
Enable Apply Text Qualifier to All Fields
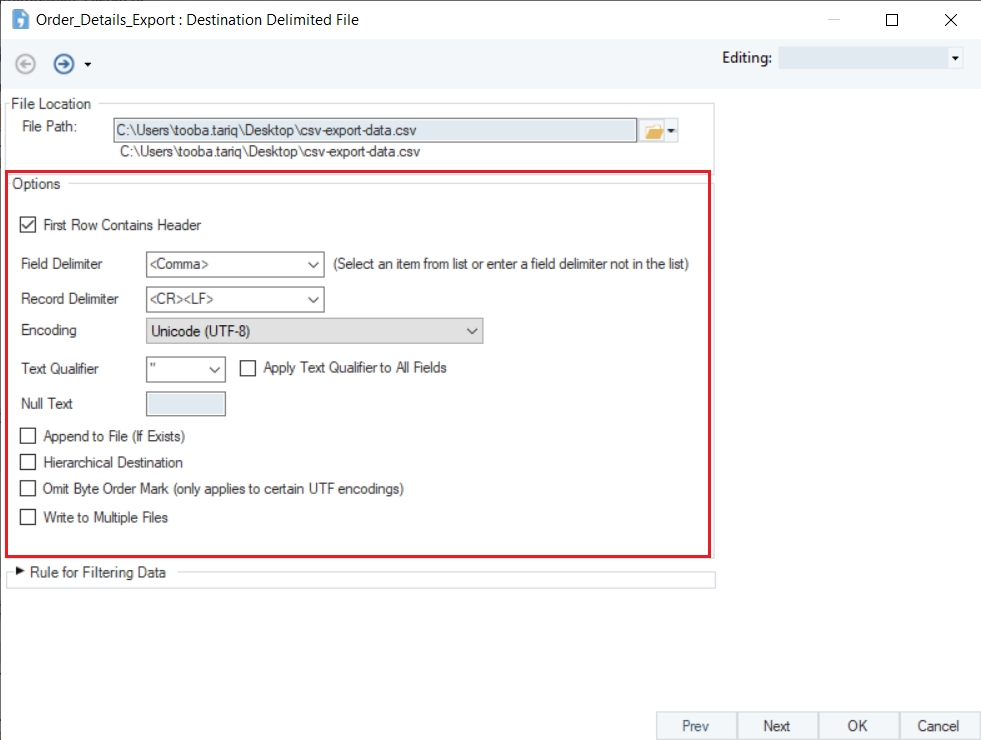[248, 368]
